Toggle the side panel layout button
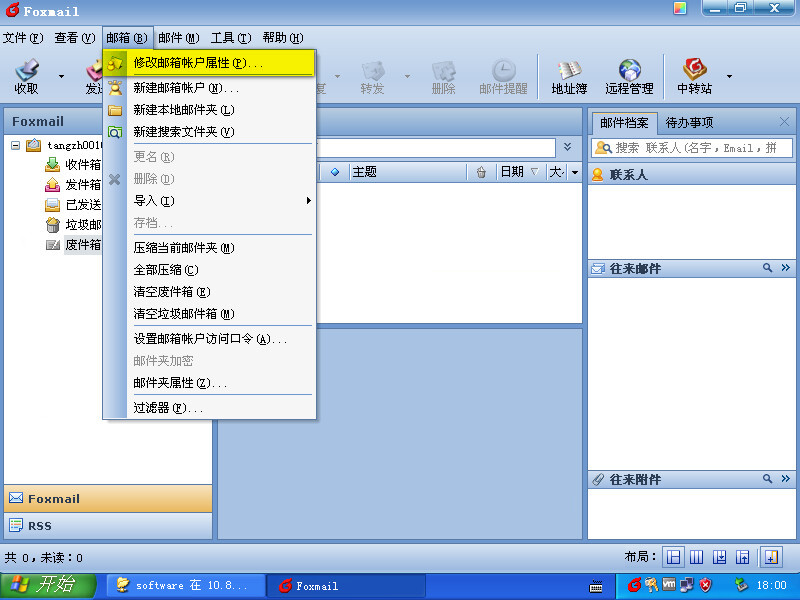Viewport: 800px width, 600px height. [771, 557]
